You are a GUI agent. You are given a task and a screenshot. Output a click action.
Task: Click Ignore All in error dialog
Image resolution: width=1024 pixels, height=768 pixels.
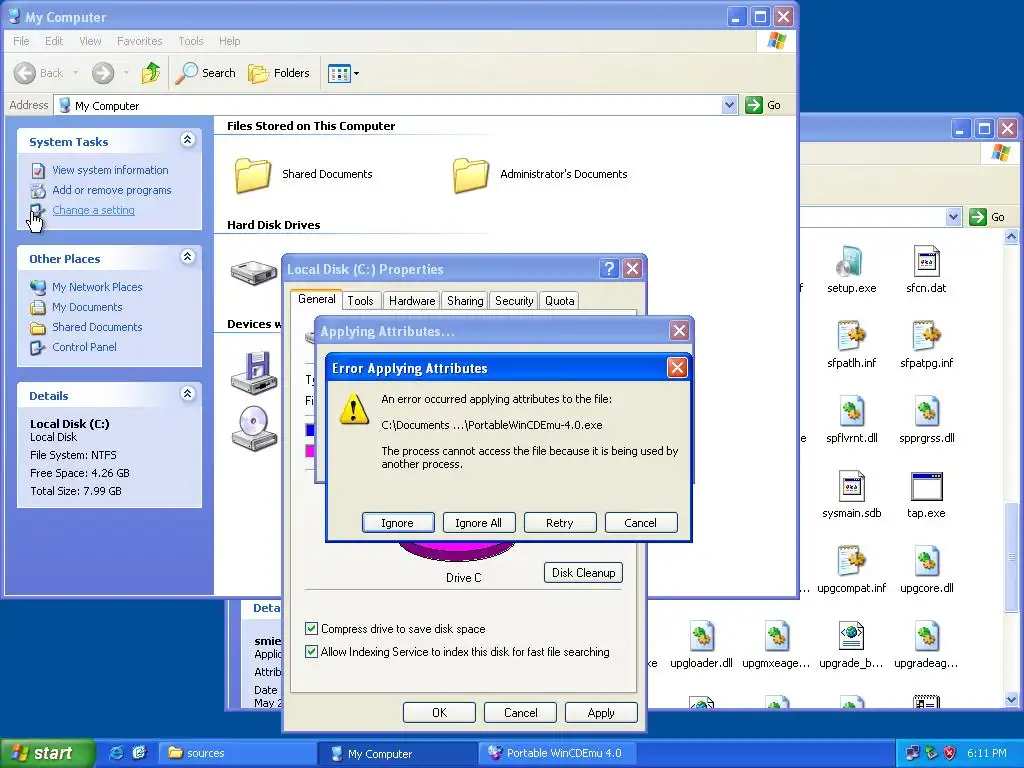point(479,522)
